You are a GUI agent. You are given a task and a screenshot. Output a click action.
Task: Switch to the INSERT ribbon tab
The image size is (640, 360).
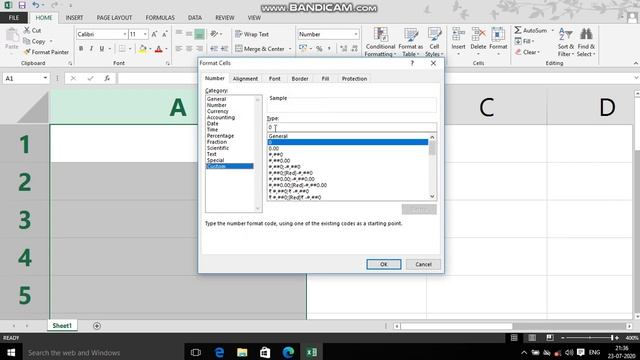(x=74, y=18)
